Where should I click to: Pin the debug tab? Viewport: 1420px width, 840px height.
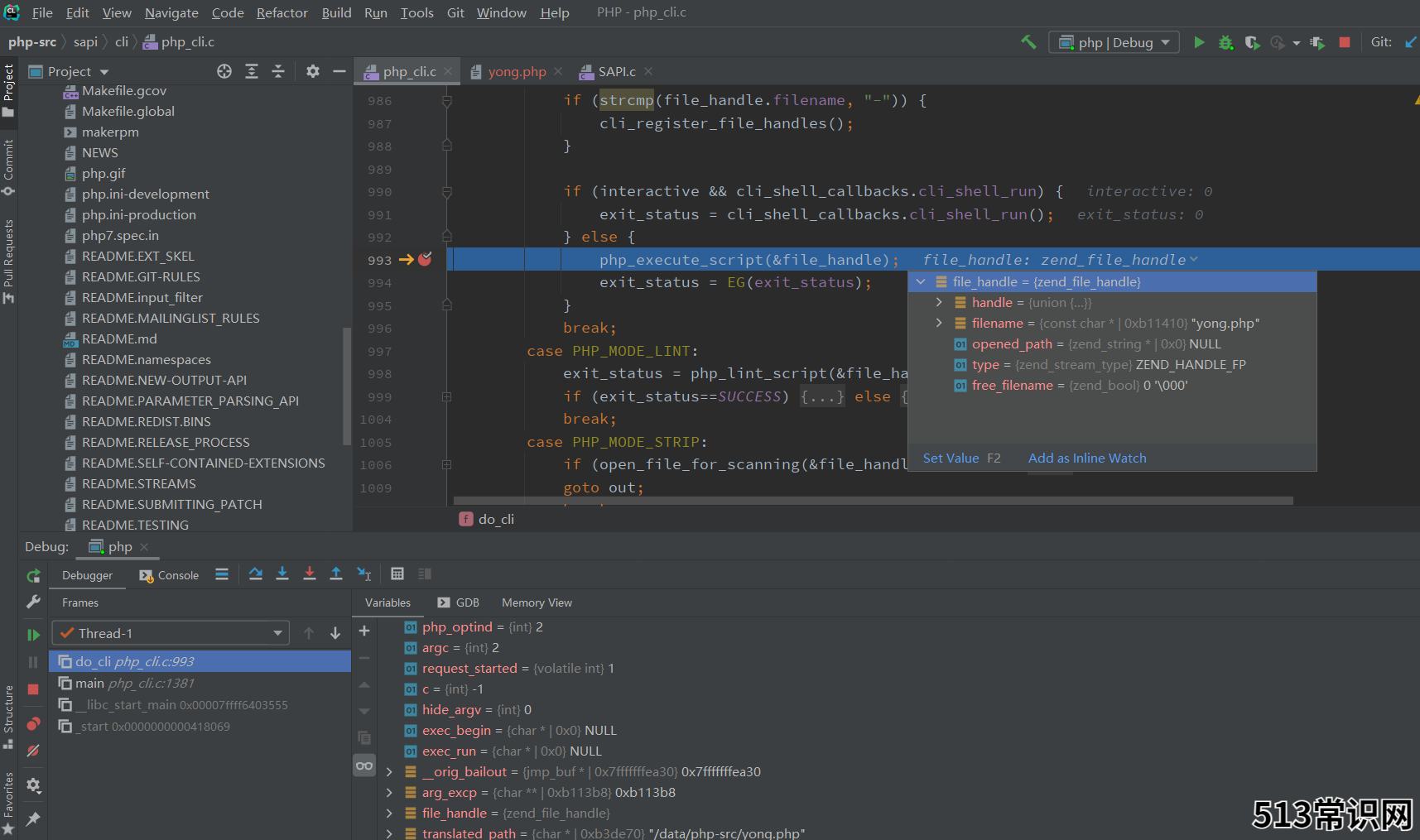point(33,818)
